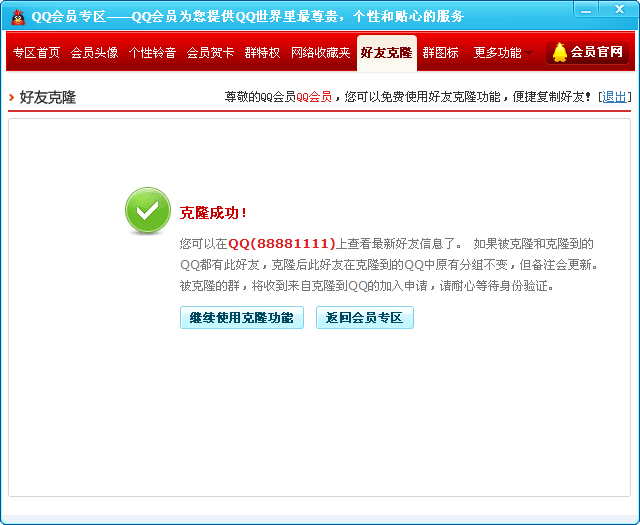Open 个性铃音 tab
The image size is (640, 525).
click(152, 53)
